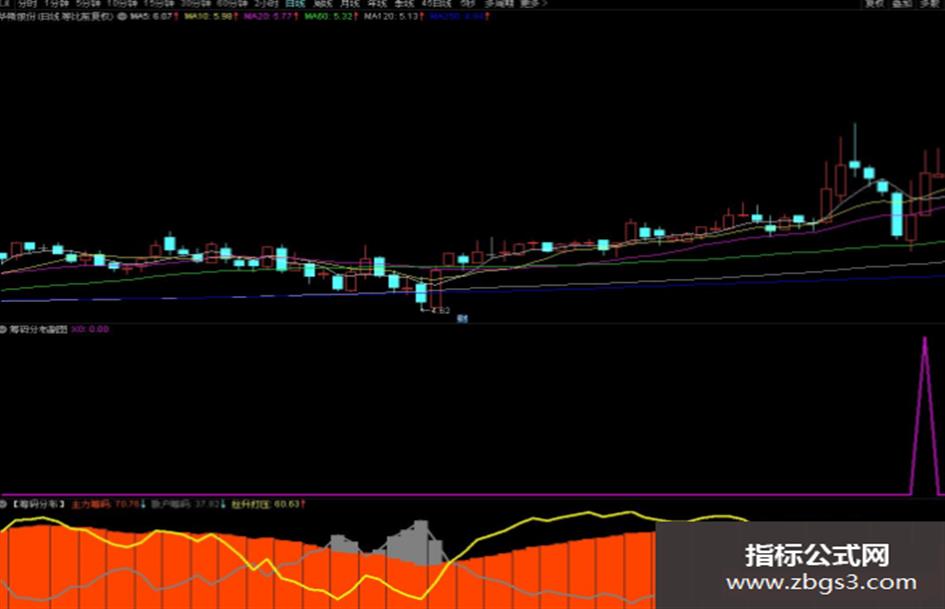Select the 5分钟 period tab
Image resolution: width=945 pixels, height=609 pixels.
tap(88, 4)
